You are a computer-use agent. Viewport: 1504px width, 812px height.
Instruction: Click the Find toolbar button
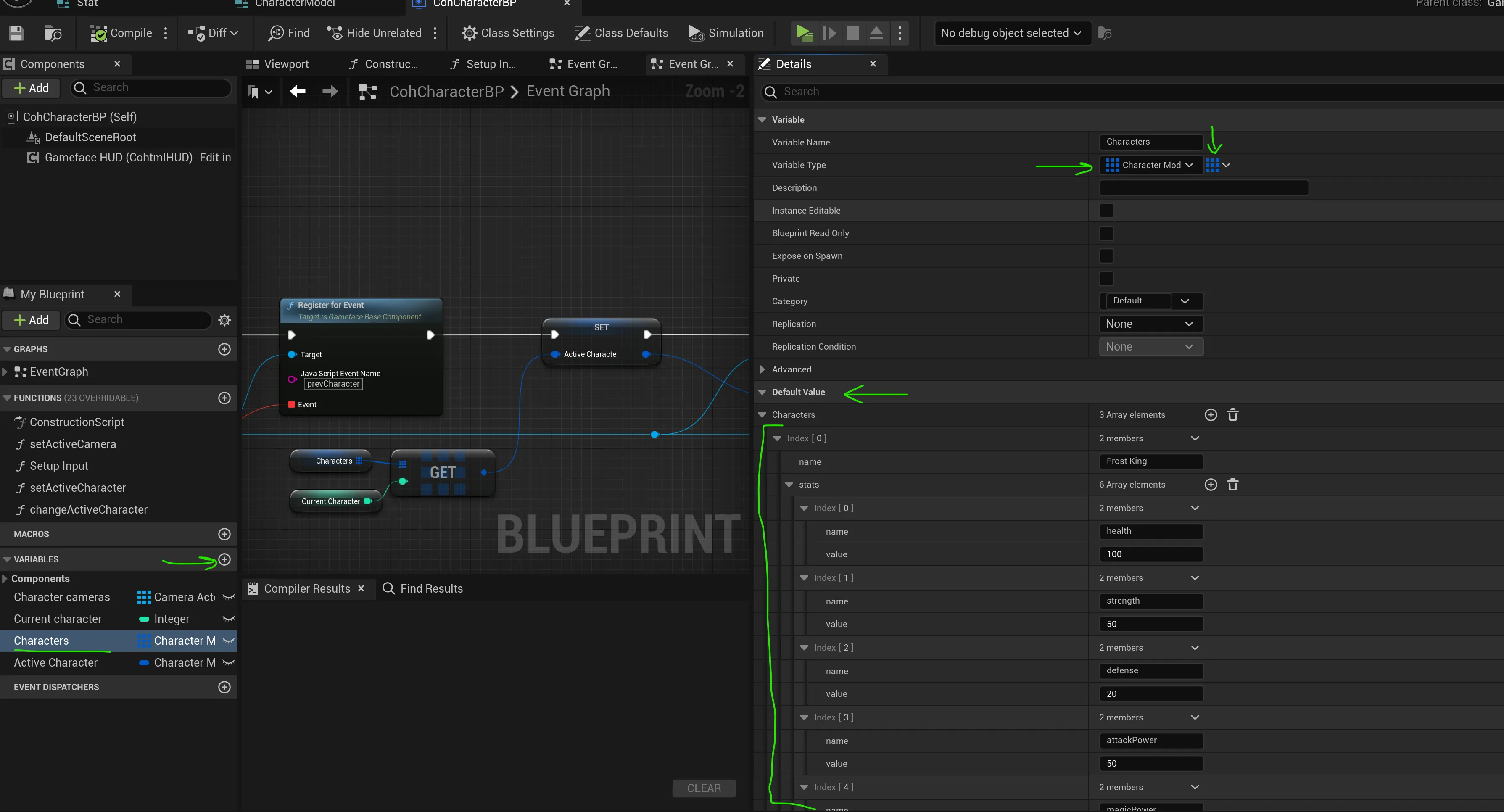pos(289,33)
